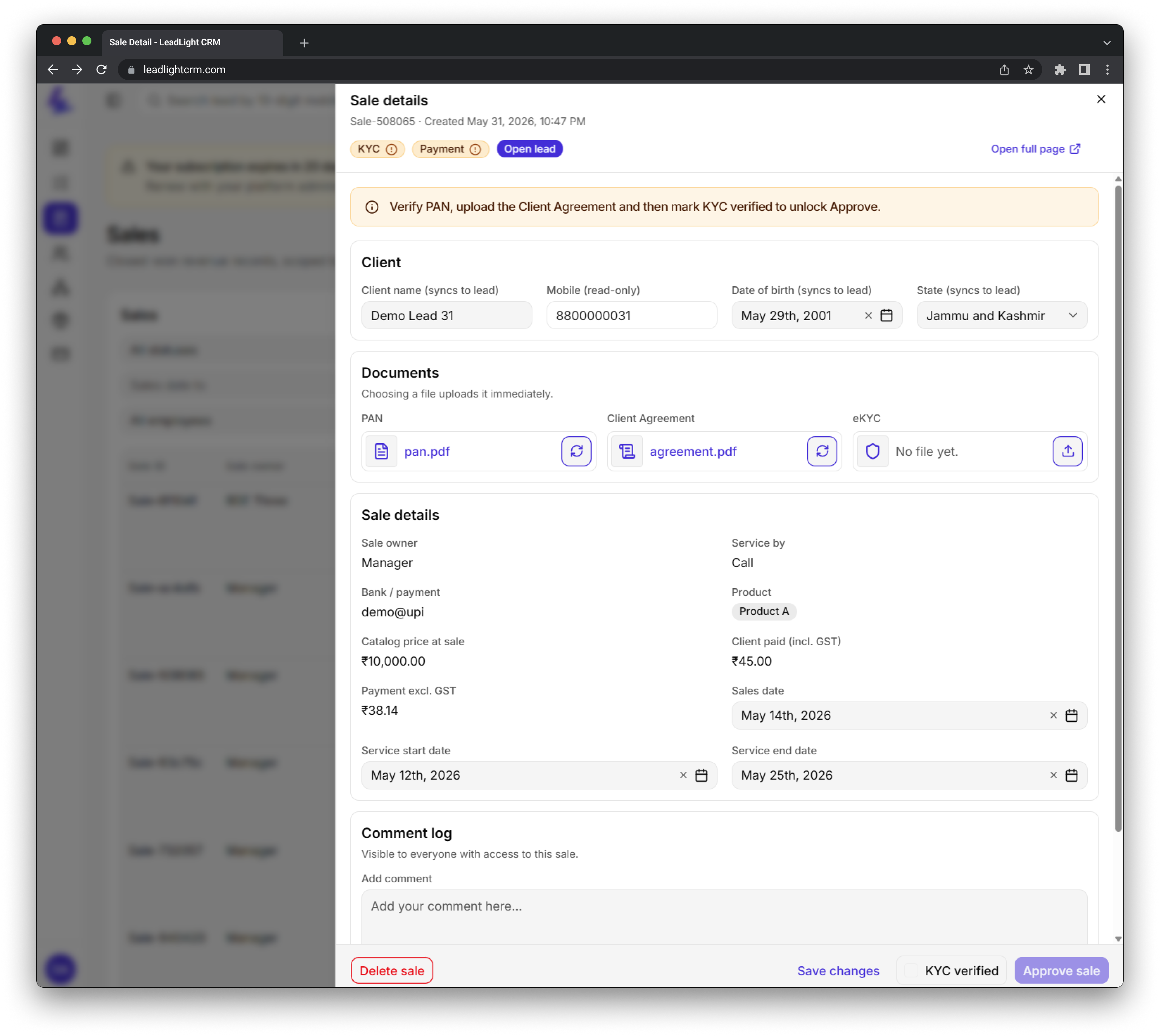1160x1036 pixels.
Task: Click Save changes
Action: point(838,971)
